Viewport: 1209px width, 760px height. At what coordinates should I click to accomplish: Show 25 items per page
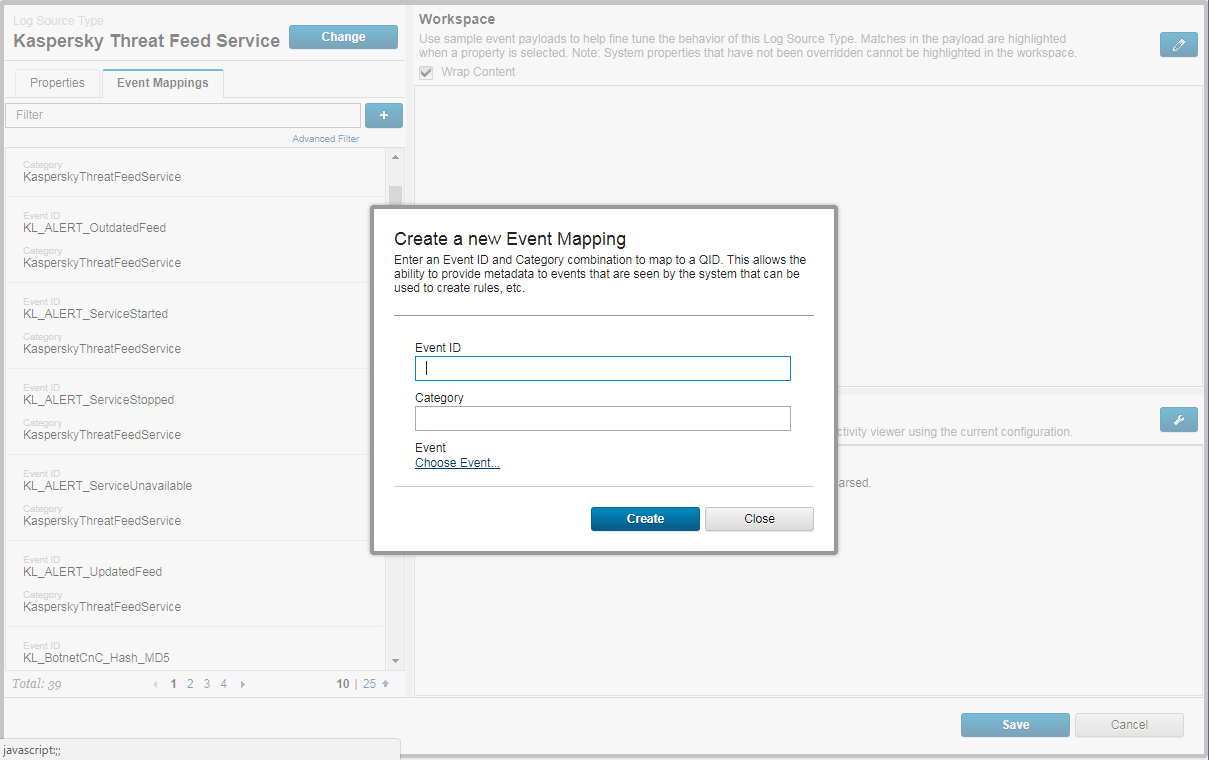[x=369, y=685]
